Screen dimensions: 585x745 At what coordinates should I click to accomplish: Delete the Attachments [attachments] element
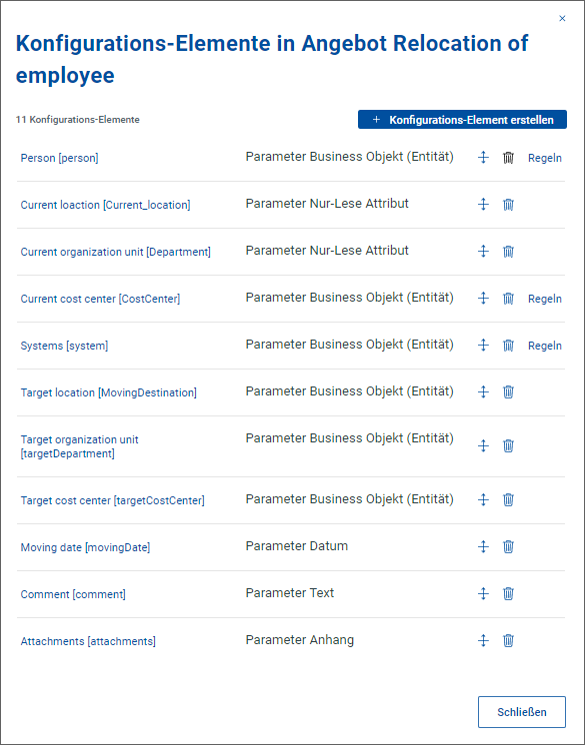[508, 640]
